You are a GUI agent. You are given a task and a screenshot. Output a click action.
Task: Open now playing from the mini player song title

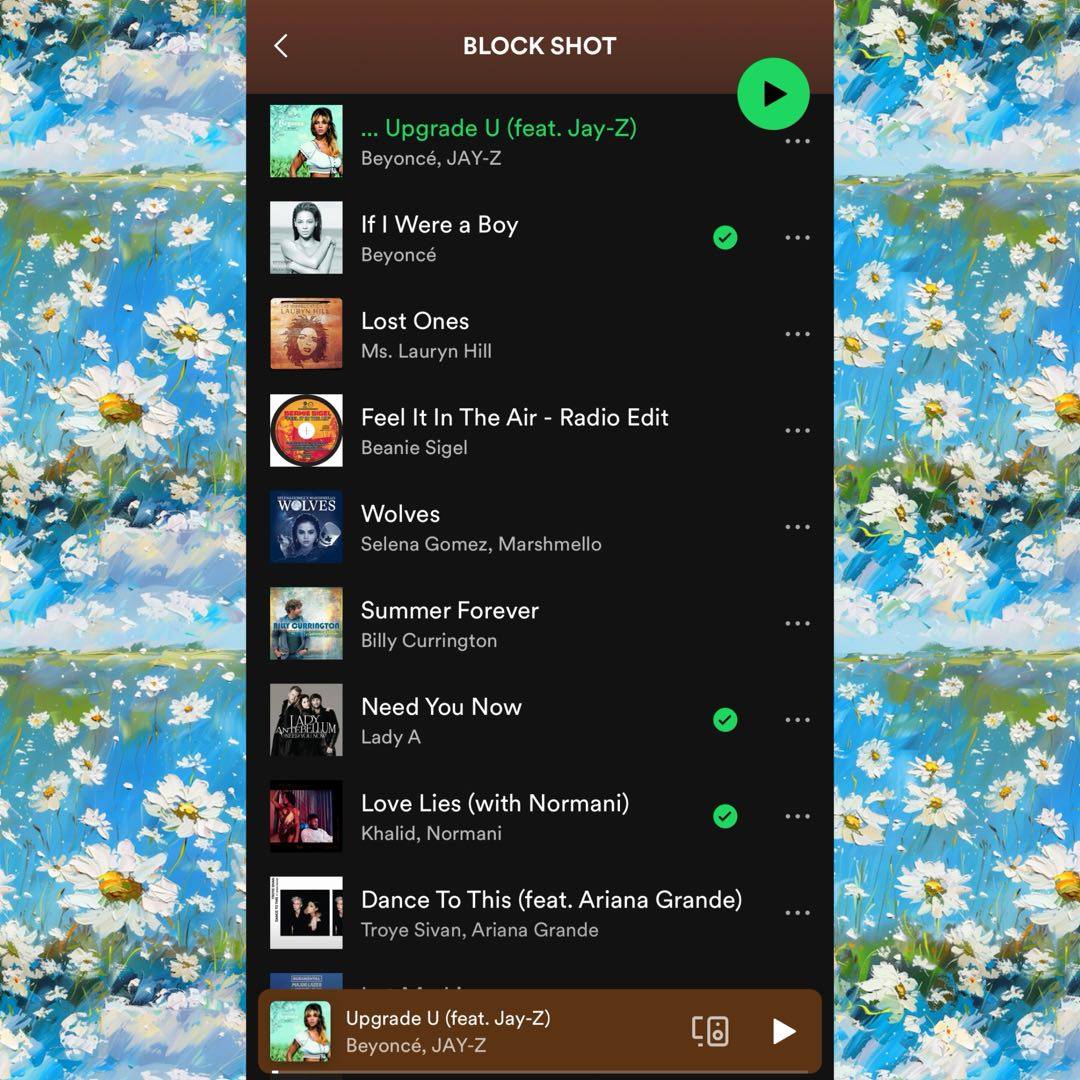(448, 1018)
